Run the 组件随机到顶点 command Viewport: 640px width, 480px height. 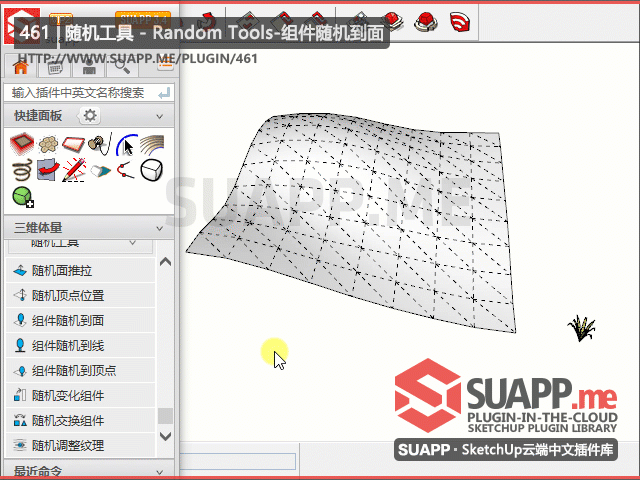pyautogui.click(x=80, y=371)
